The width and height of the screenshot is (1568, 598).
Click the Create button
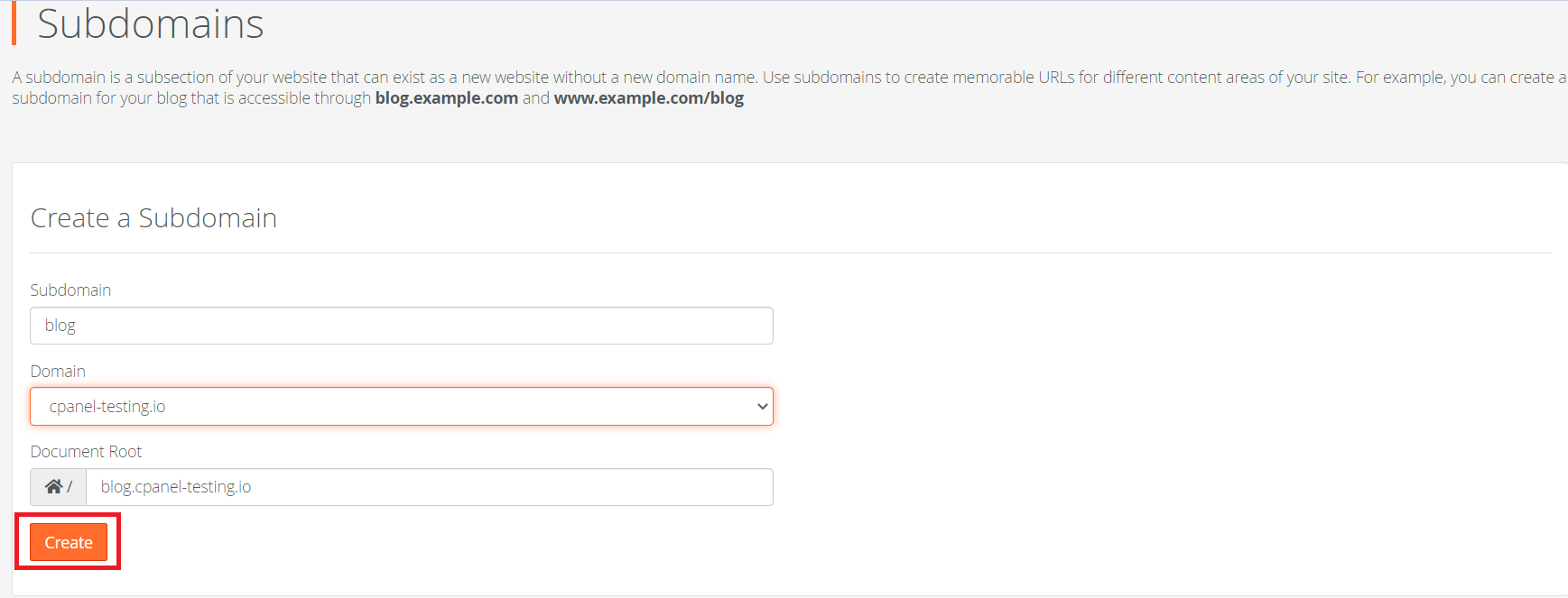point(68,541)
